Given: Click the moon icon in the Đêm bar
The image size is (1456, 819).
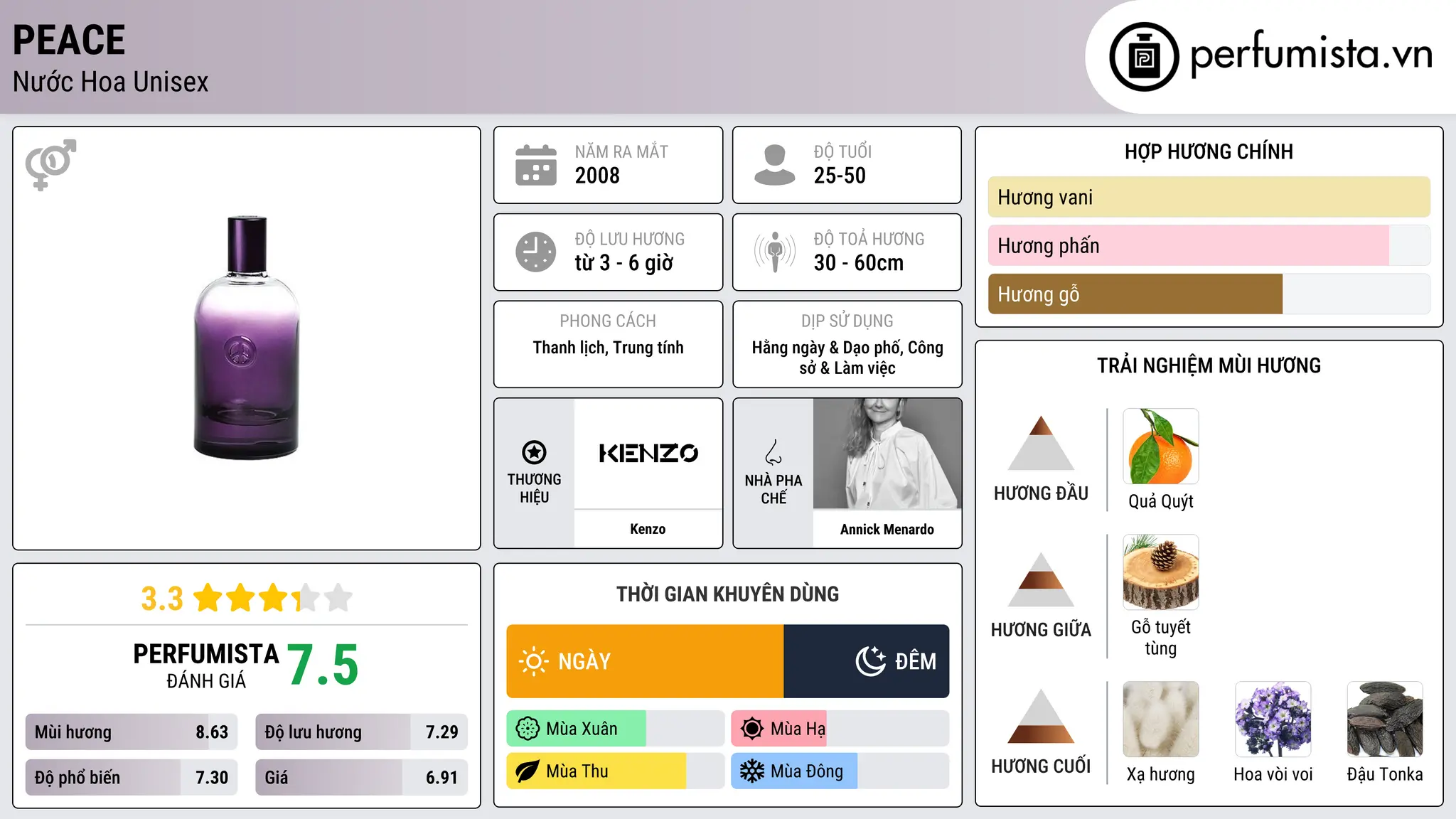Looking at the screenshot, I should [x=870, y=661].
